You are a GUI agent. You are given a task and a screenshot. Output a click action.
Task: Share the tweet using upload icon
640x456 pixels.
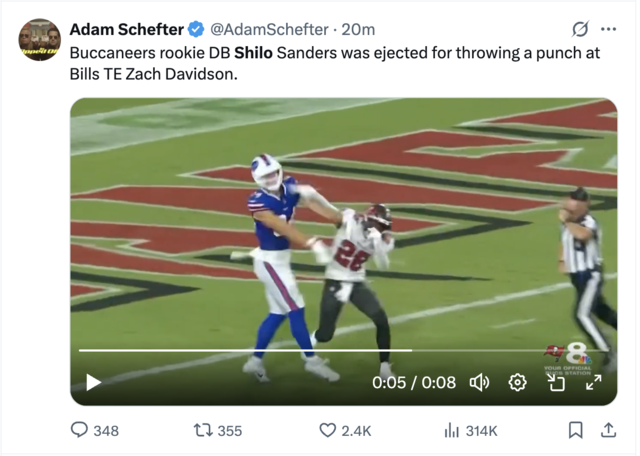point(608,430)
